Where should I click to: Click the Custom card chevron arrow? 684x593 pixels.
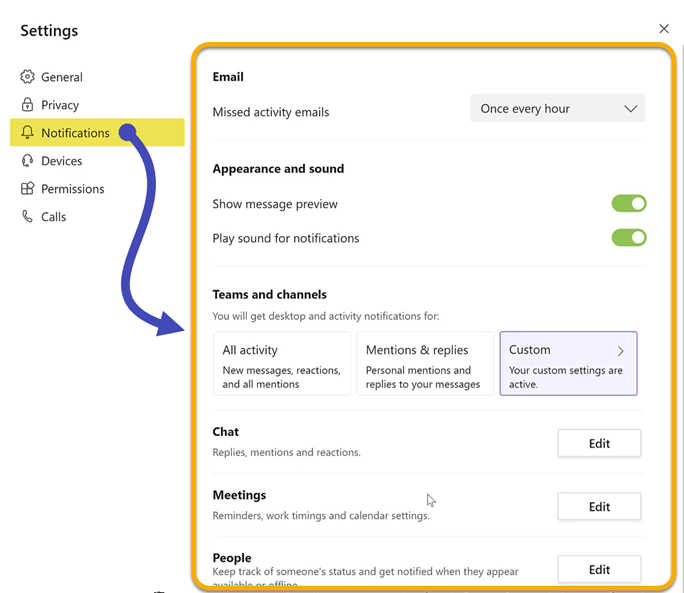620,351
